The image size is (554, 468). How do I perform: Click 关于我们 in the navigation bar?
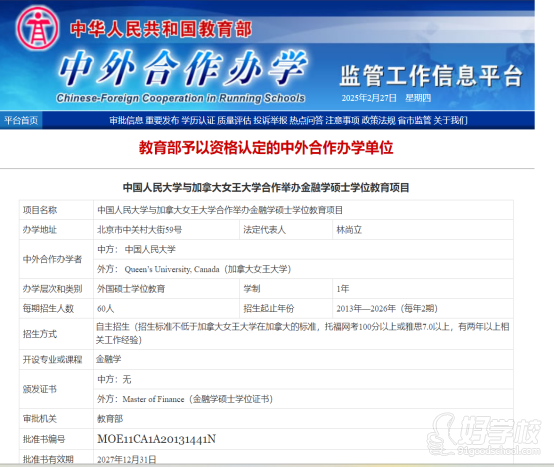pos(450,120)
